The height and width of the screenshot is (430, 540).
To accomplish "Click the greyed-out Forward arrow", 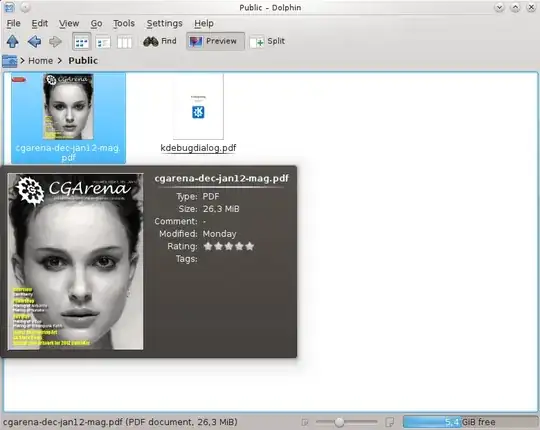I will pyautogui.click(x=55, y=42).
